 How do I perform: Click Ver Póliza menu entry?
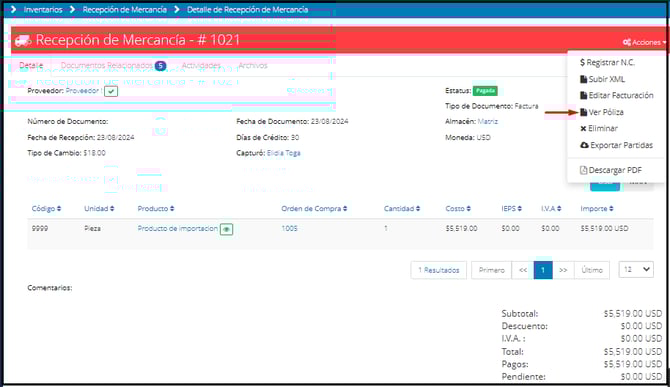click(602, 112)
